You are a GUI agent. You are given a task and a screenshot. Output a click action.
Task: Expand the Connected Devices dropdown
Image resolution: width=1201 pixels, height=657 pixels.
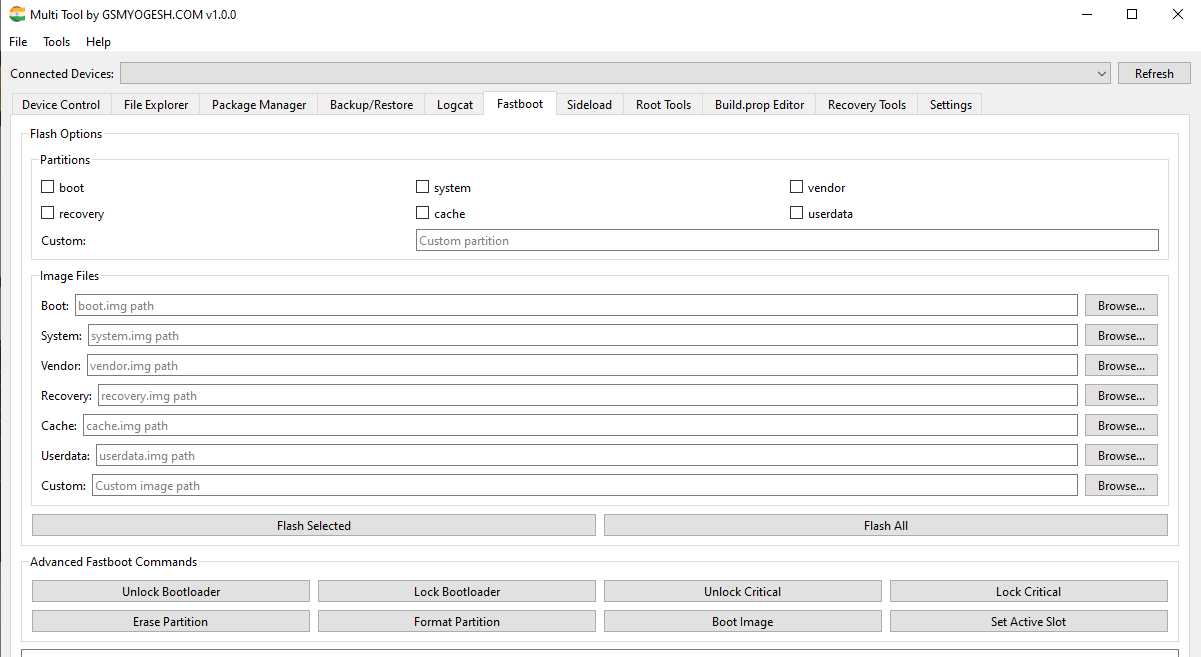click(x=1102, y=74)
